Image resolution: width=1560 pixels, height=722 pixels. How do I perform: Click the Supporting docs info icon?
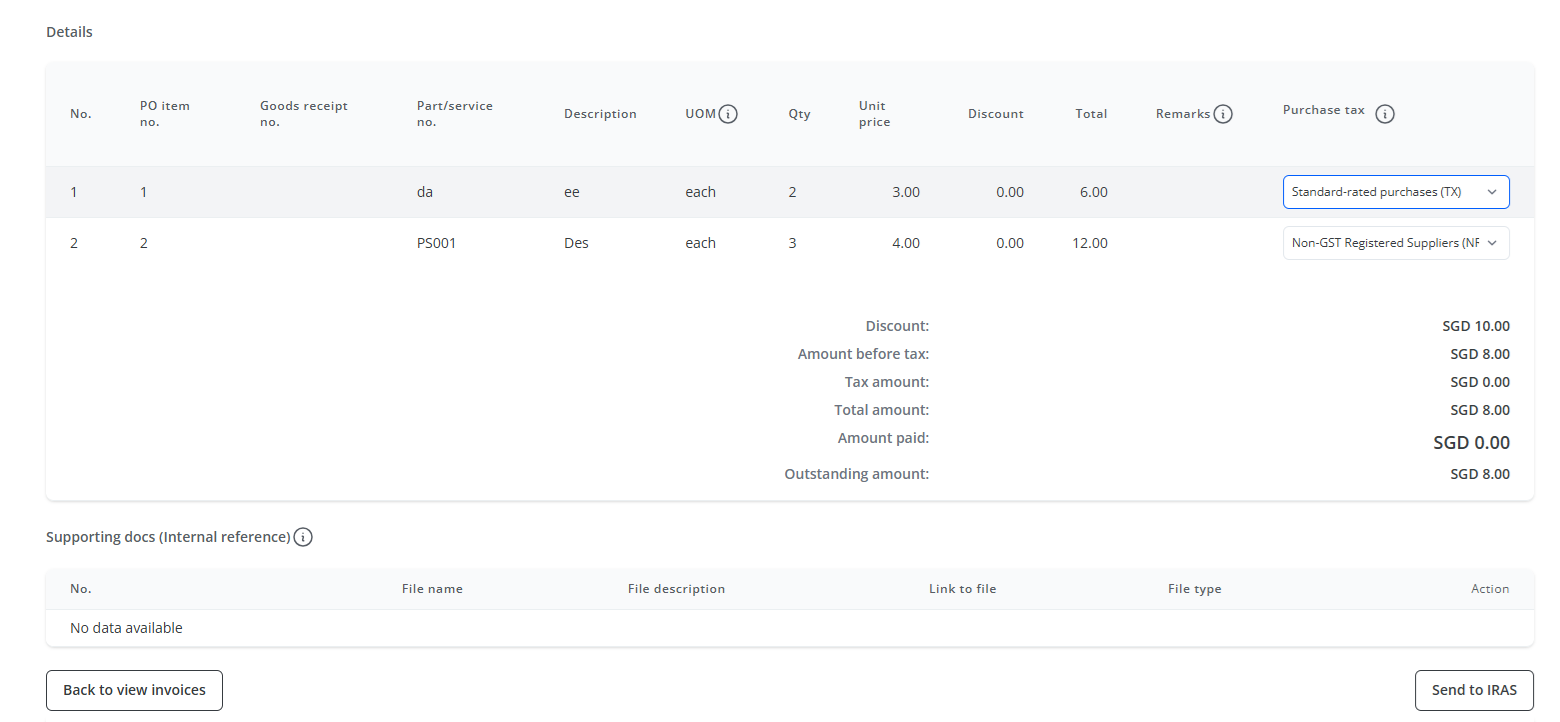303,537
